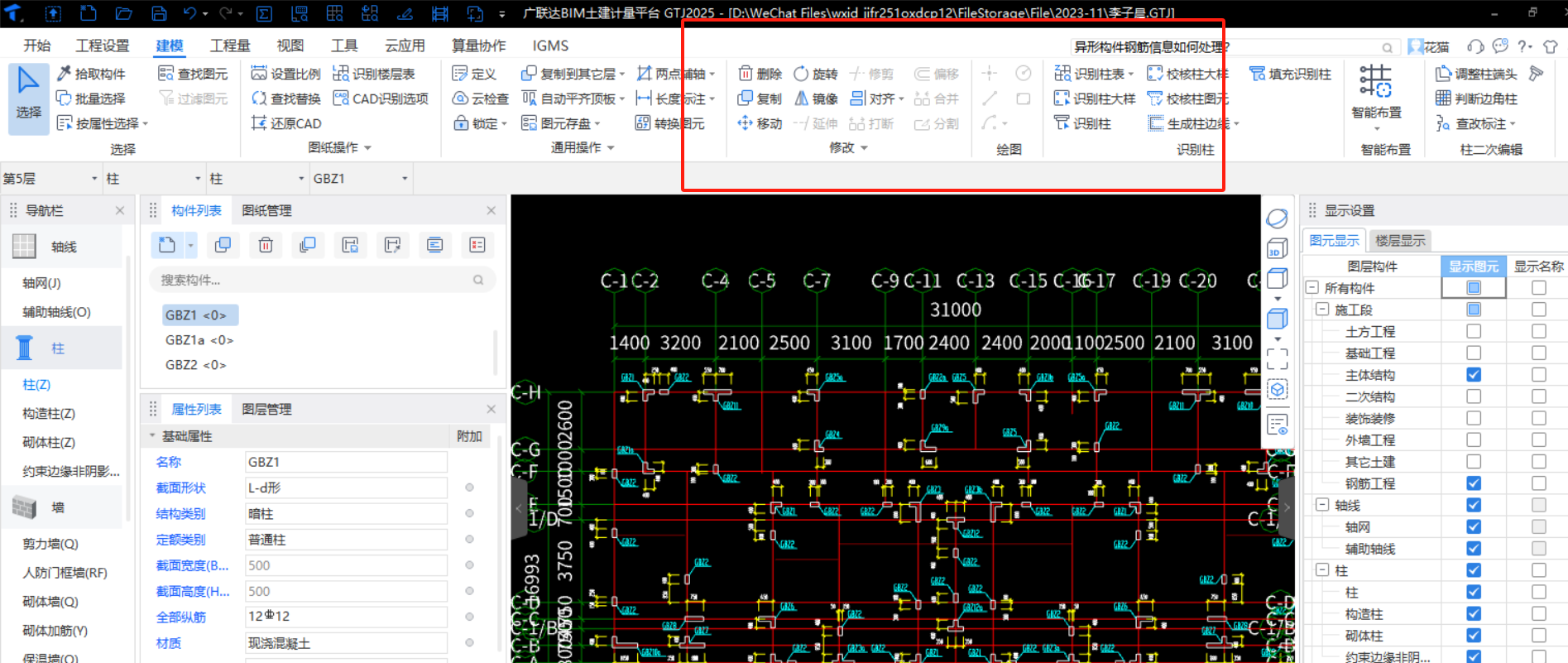Viewport: 1568px width, 663px height.
Task: Select the 移动 move tool
Action: click(x=760, y=123)
